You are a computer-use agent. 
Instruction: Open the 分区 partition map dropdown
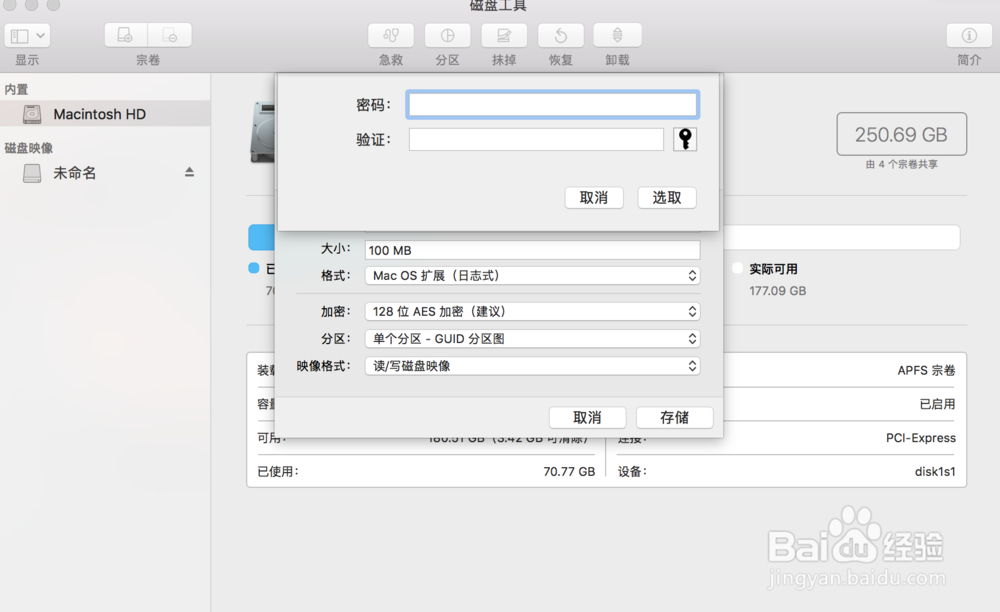(x=533, y=339)
